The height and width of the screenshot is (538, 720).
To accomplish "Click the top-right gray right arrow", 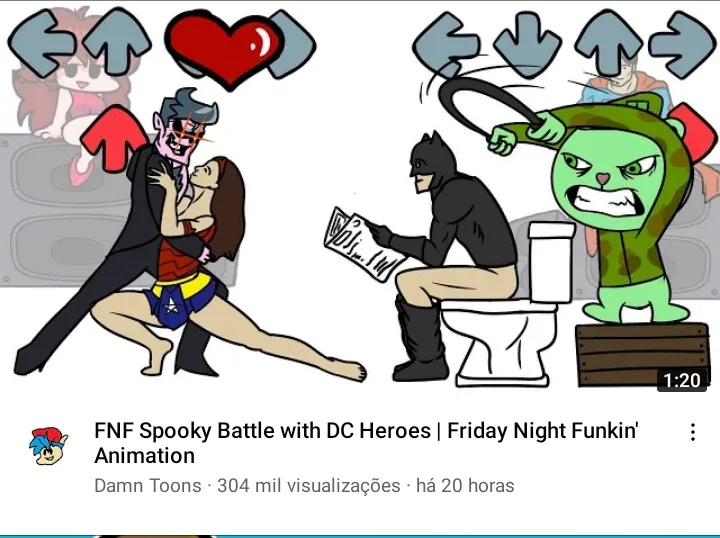I will coord(682,44).
